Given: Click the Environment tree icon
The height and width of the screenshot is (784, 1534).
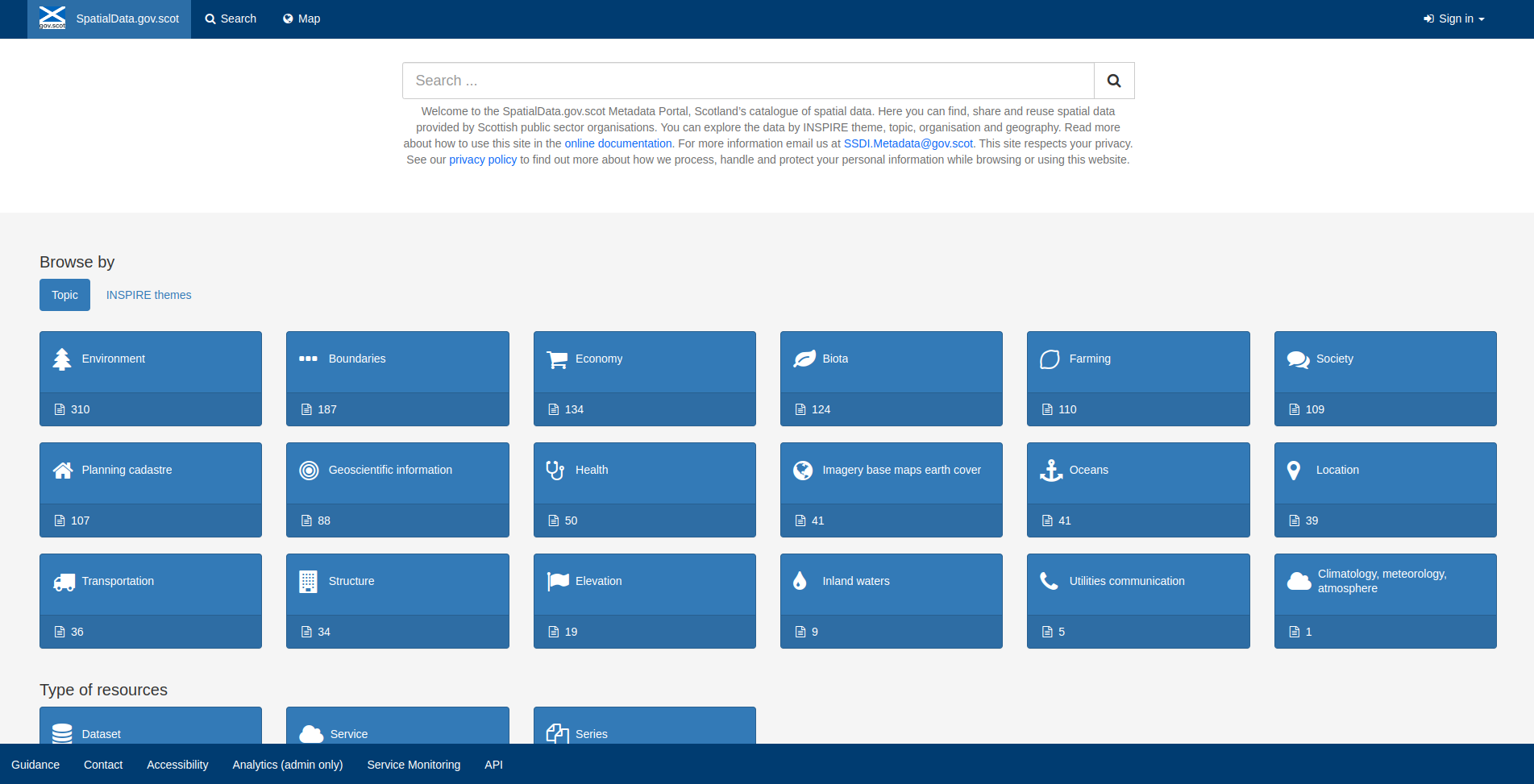Looking at the screenshot, I should (62, 359).
